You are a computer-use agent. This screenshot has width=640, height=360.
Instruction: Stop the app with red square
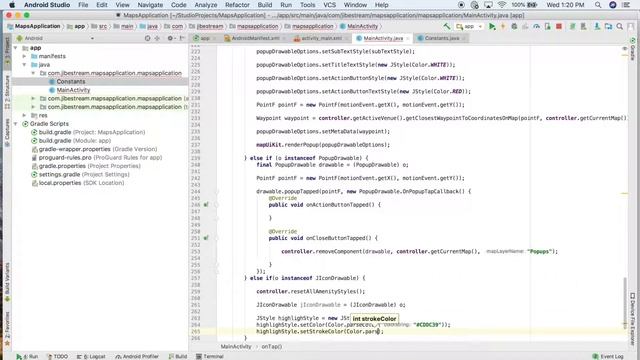click(x=559, y=27)
